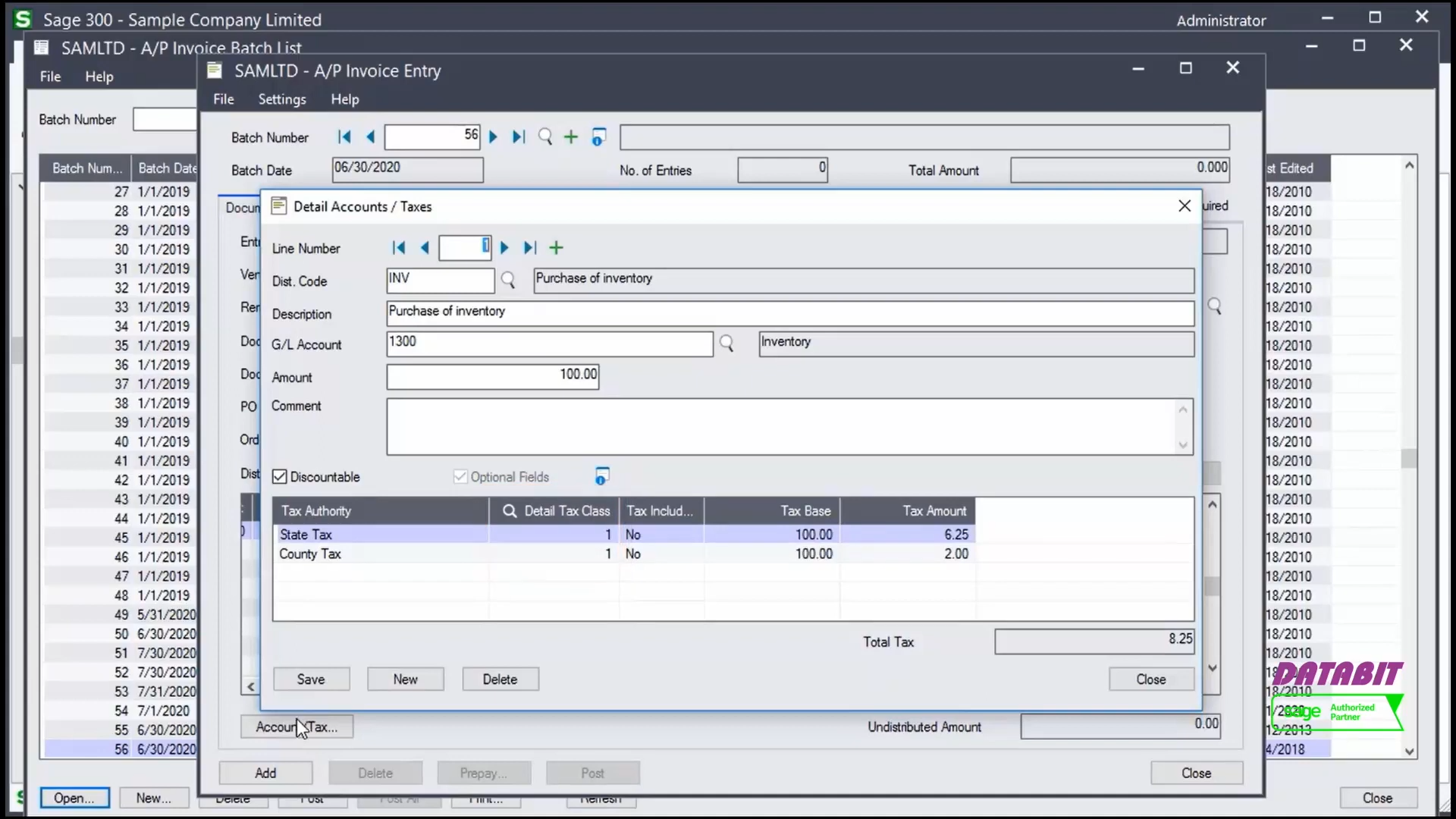1456x819 pixels.
Task: Click the Detail Tax Class search icon
Action: click(x=510, y=511)
